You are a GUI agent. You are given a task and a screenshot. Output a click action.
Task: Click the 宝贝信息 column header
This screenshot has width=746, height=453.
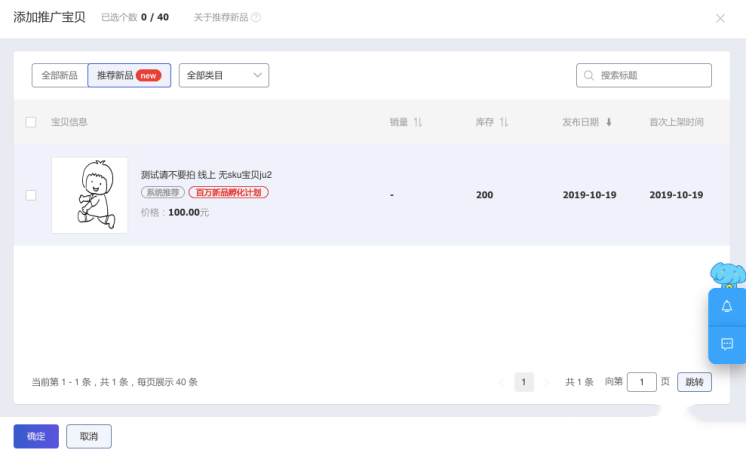point(69,122)
